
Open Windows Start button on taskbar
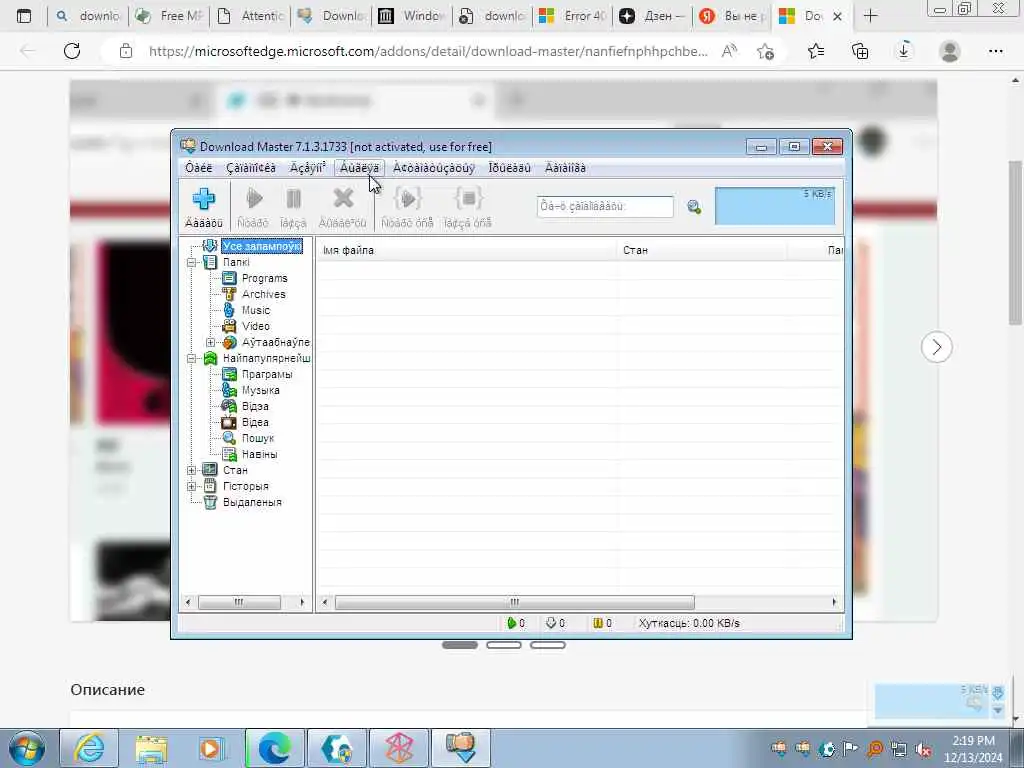coord(26,748)
